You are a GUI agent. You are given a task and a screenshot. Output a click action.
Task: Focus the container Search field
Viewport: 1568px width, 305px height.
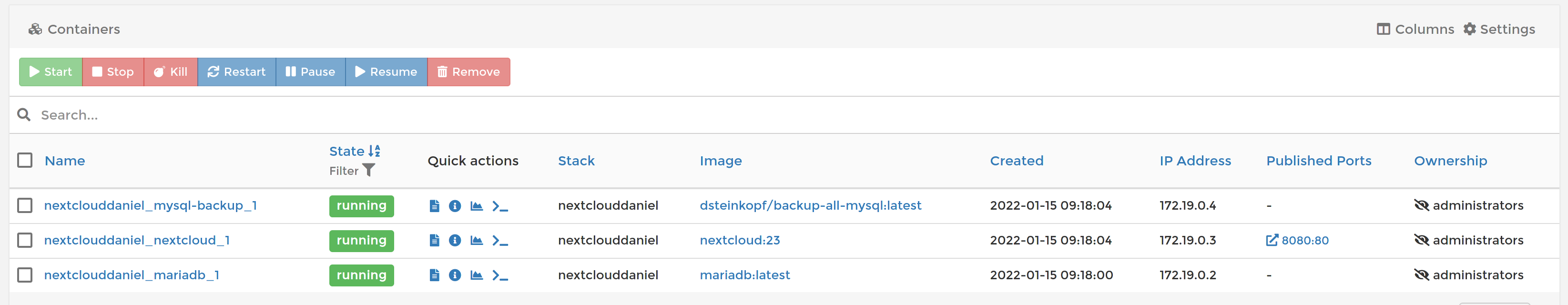click(x=365, y=115)
